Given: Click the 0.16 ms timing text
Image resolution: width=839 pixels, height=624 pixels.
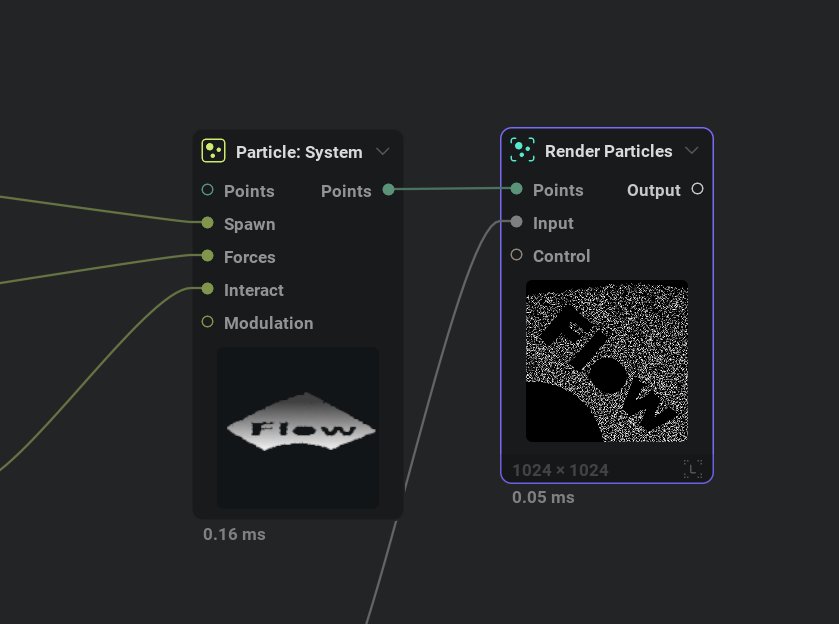Looking at the screenshot, I should [x=234, y=534].
